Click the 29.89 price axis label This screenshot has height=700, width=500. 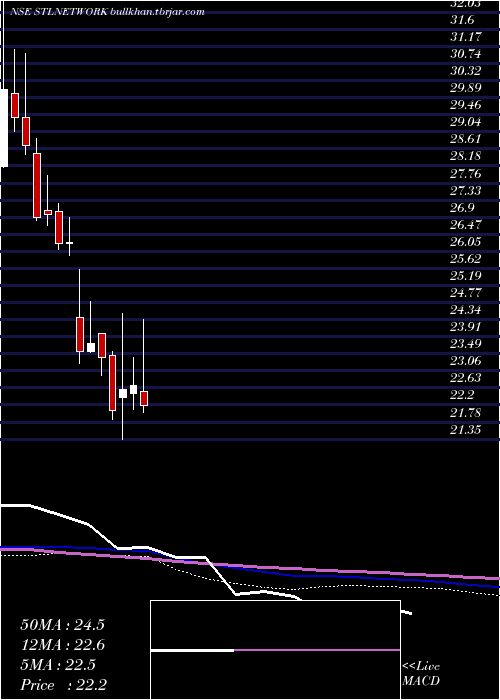(466, 88)
